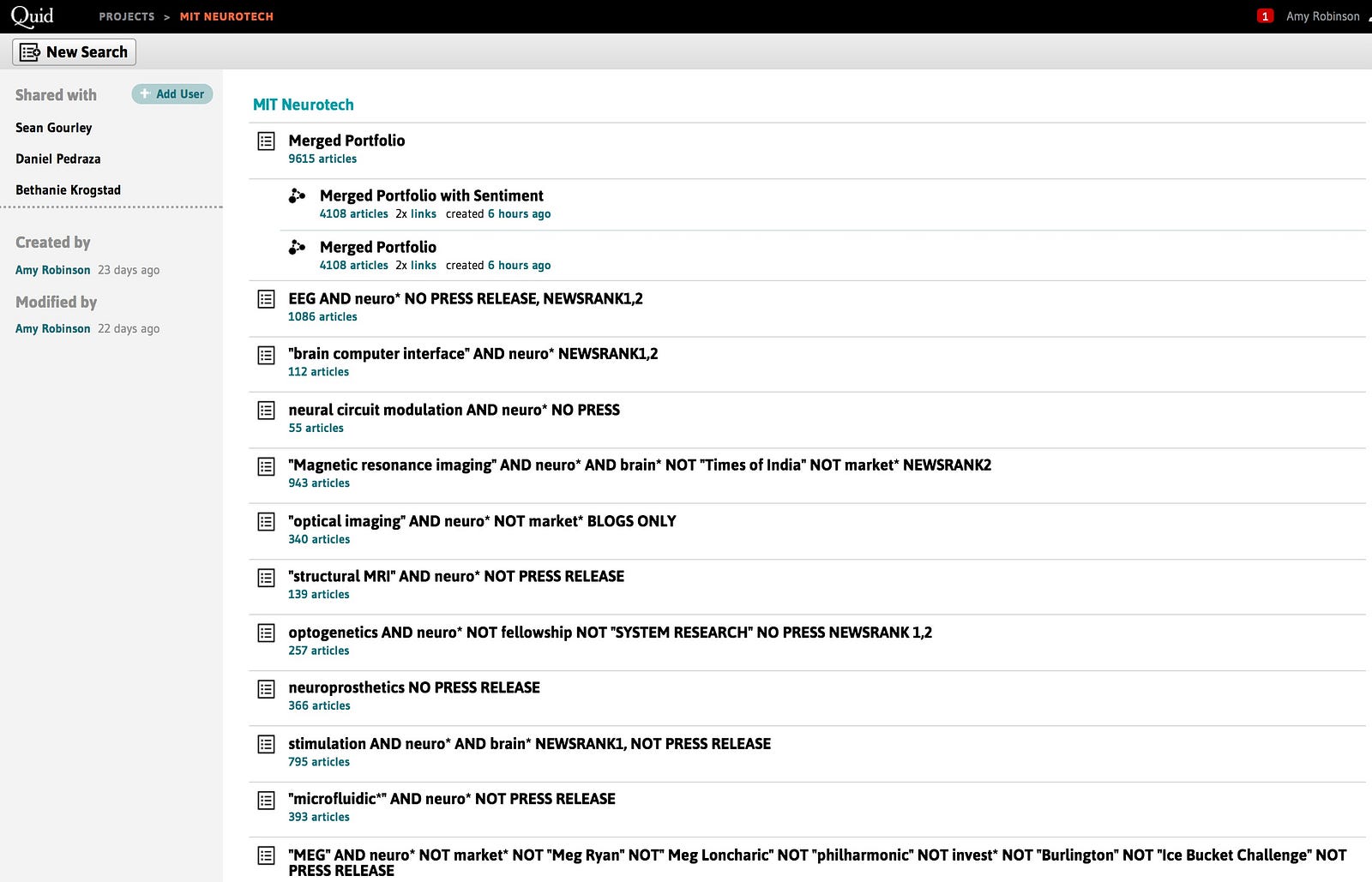Viewport: 1372px width, 882px height.
Task: Open "Magnetic resonance imaging" AND neuro* search
Action: [x=640, y=465]
